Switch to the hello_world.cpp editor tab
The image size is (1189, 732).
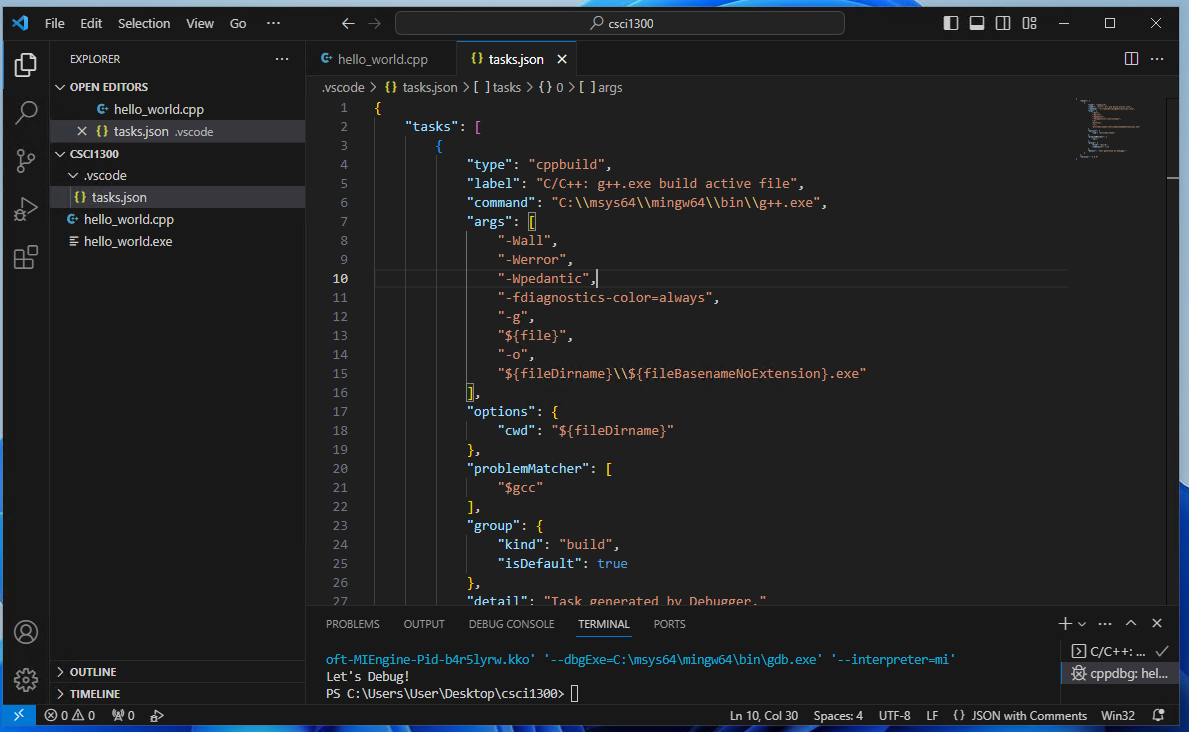381,59
